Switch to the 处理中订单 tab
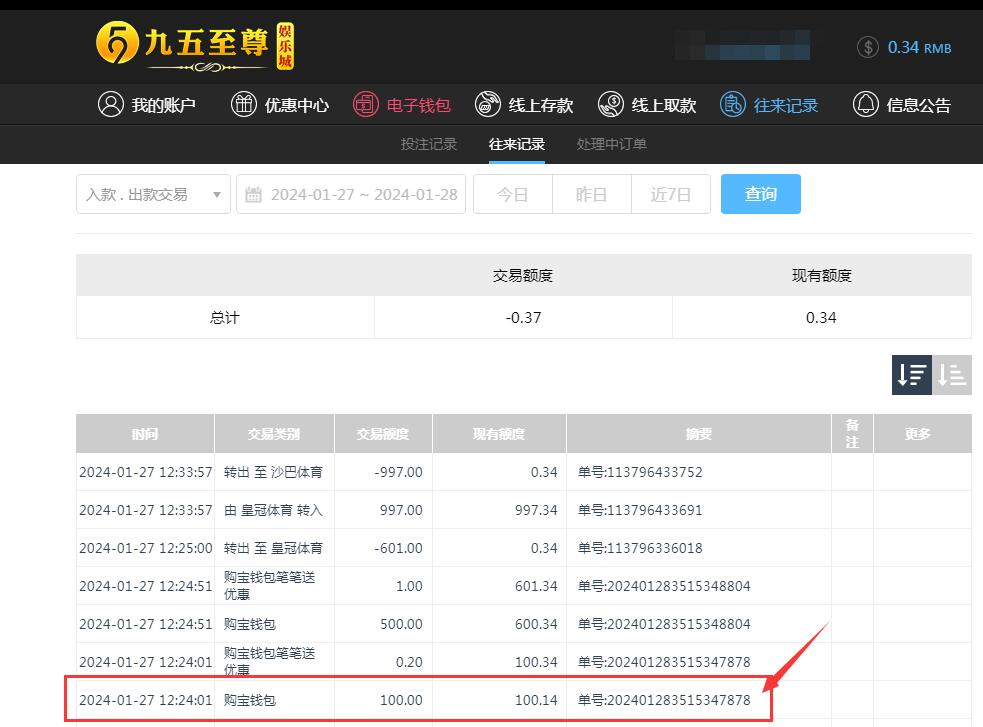 pyautogui.click(x=611, y=144)
